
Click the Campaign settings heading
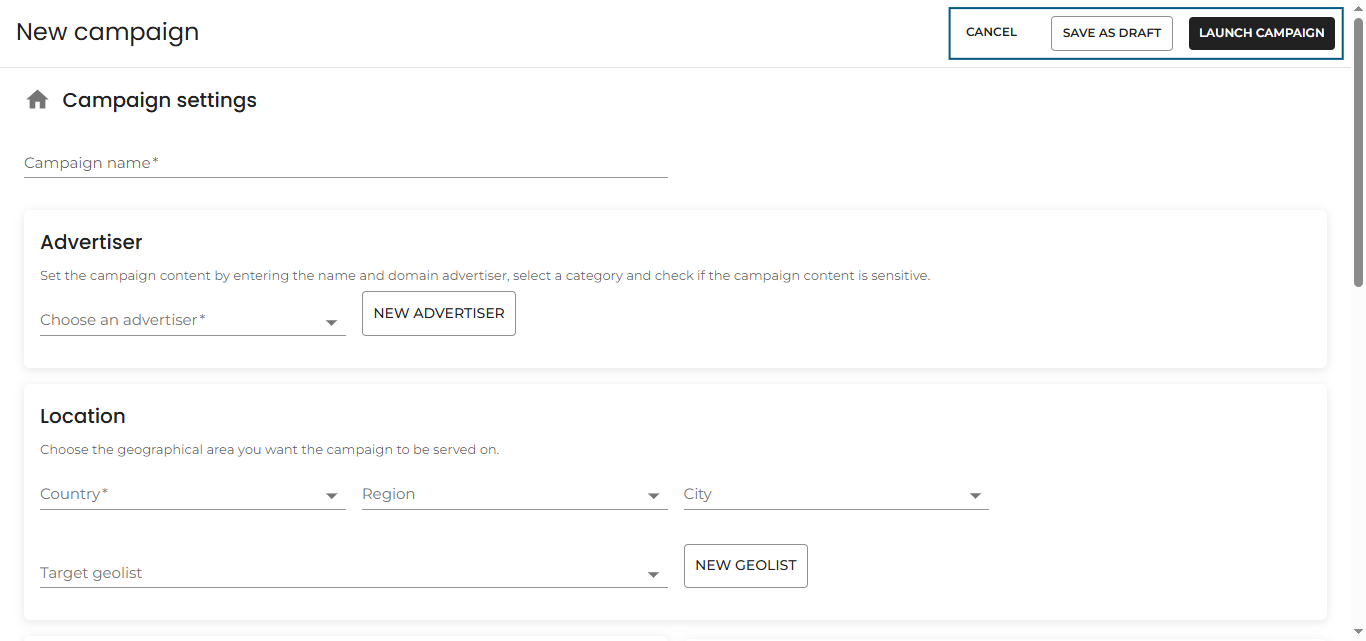coord(159,100)
